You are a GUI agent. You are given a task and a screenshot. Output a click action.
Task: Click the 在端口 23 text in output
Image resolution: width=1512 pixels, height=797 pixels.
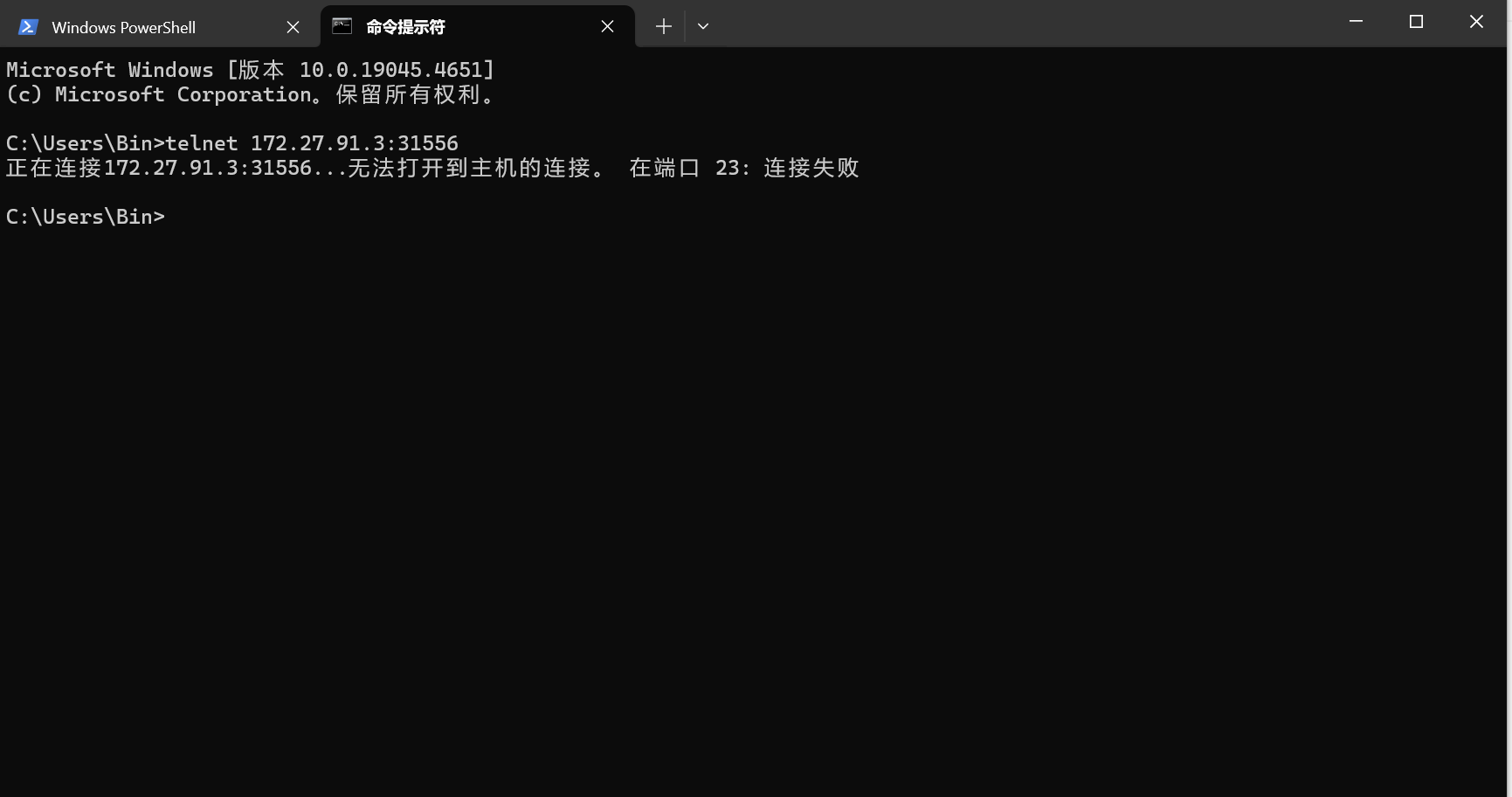(689, 168)
